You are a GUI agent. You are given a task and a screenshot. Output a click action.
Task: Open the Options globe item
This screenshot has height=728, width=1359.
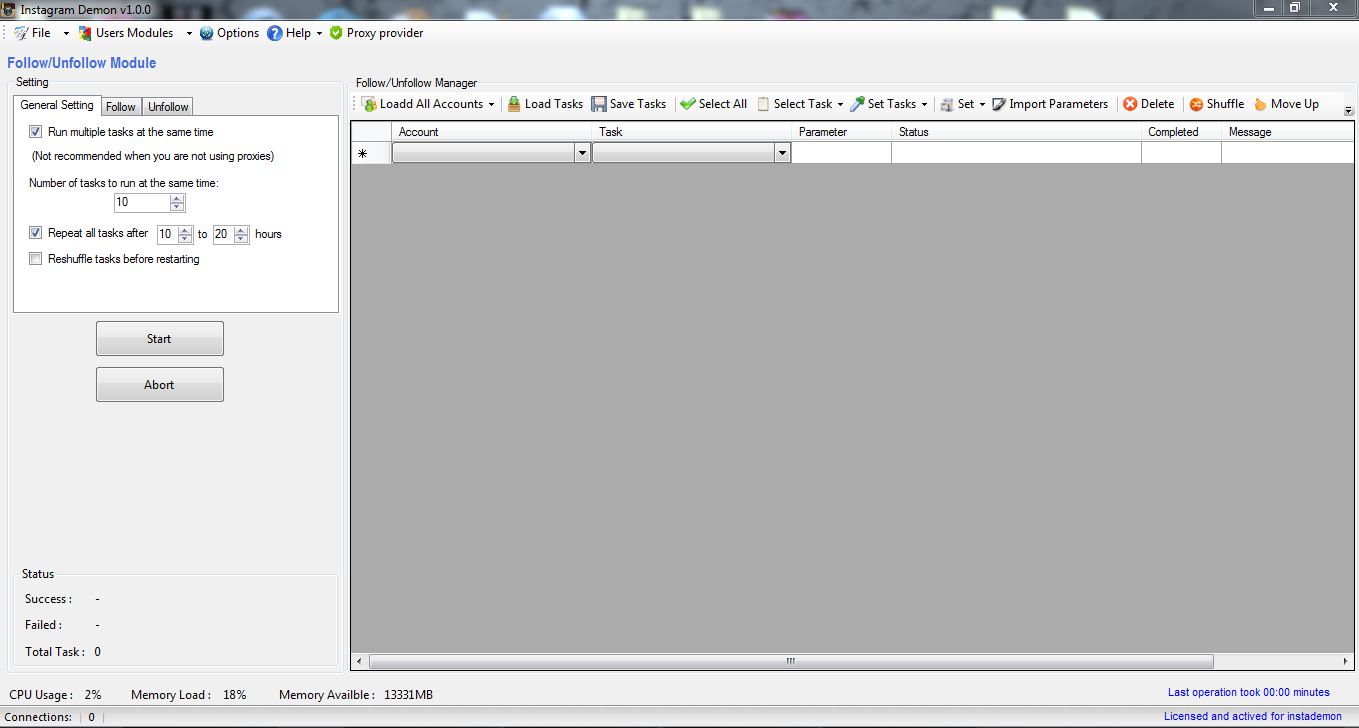[229, 33]
